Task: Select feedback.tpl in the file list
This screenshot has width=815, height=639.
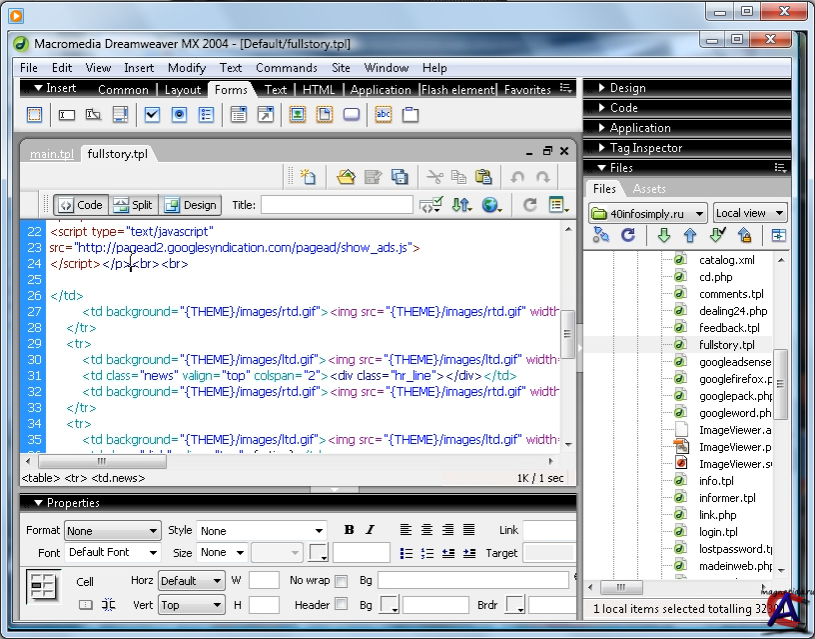Action: [728, 328]
